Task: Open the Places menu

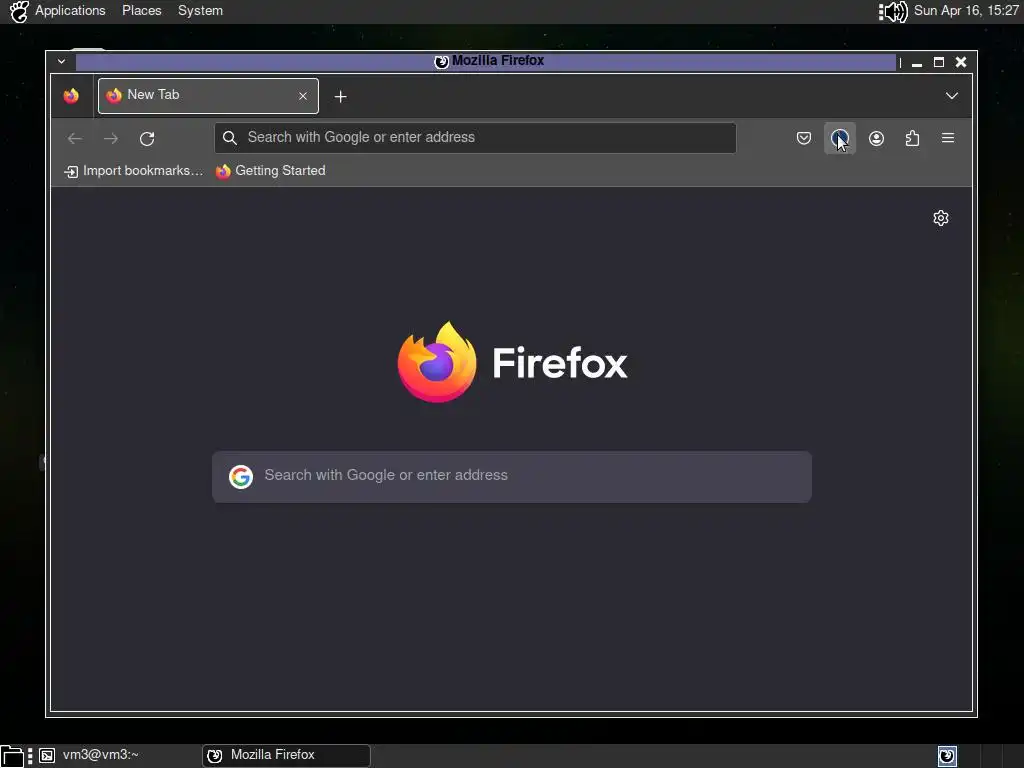Action: [x=142, y=10]
